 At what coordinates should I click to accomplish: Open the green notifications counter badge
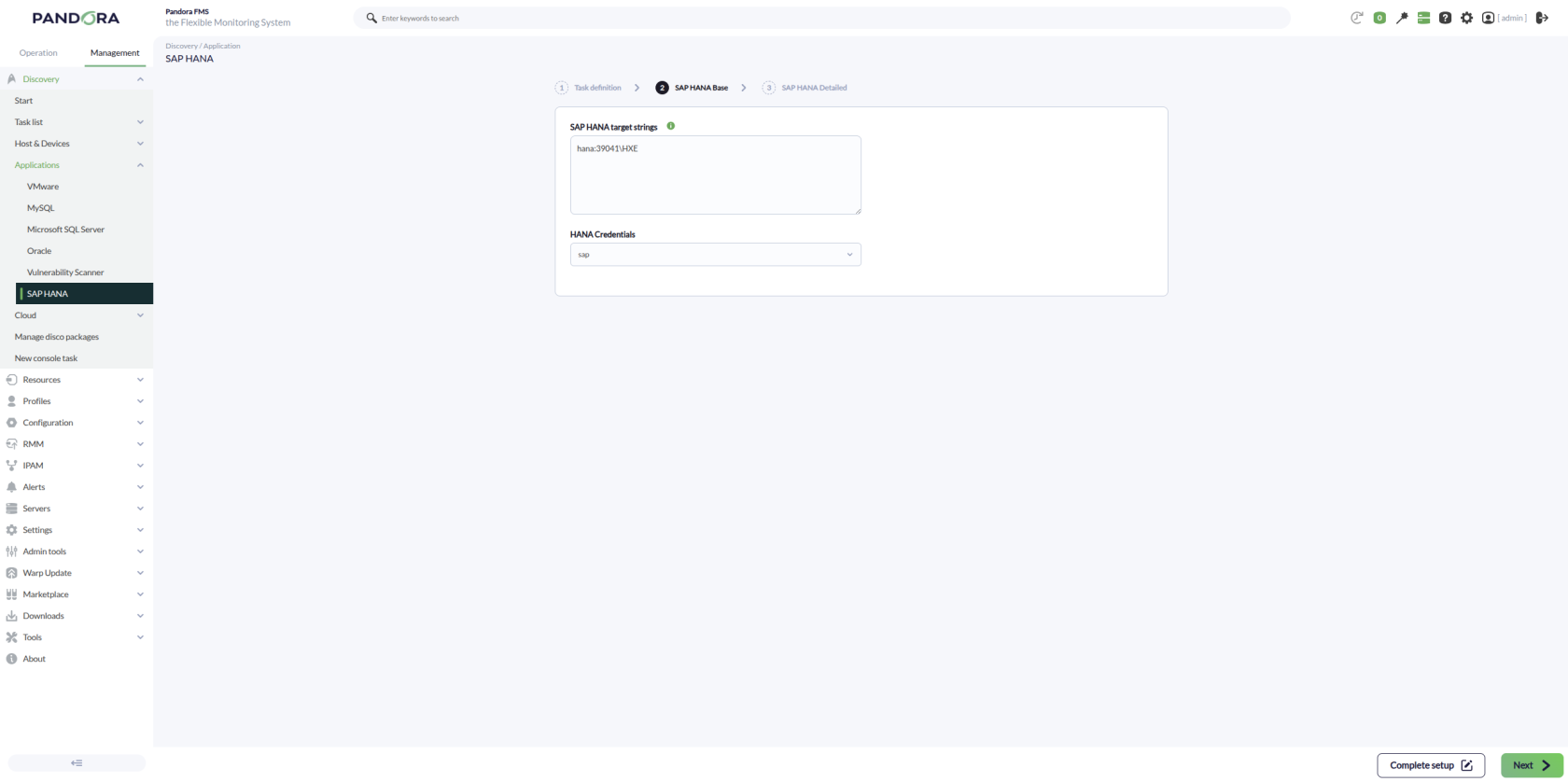click(1379, 18)
